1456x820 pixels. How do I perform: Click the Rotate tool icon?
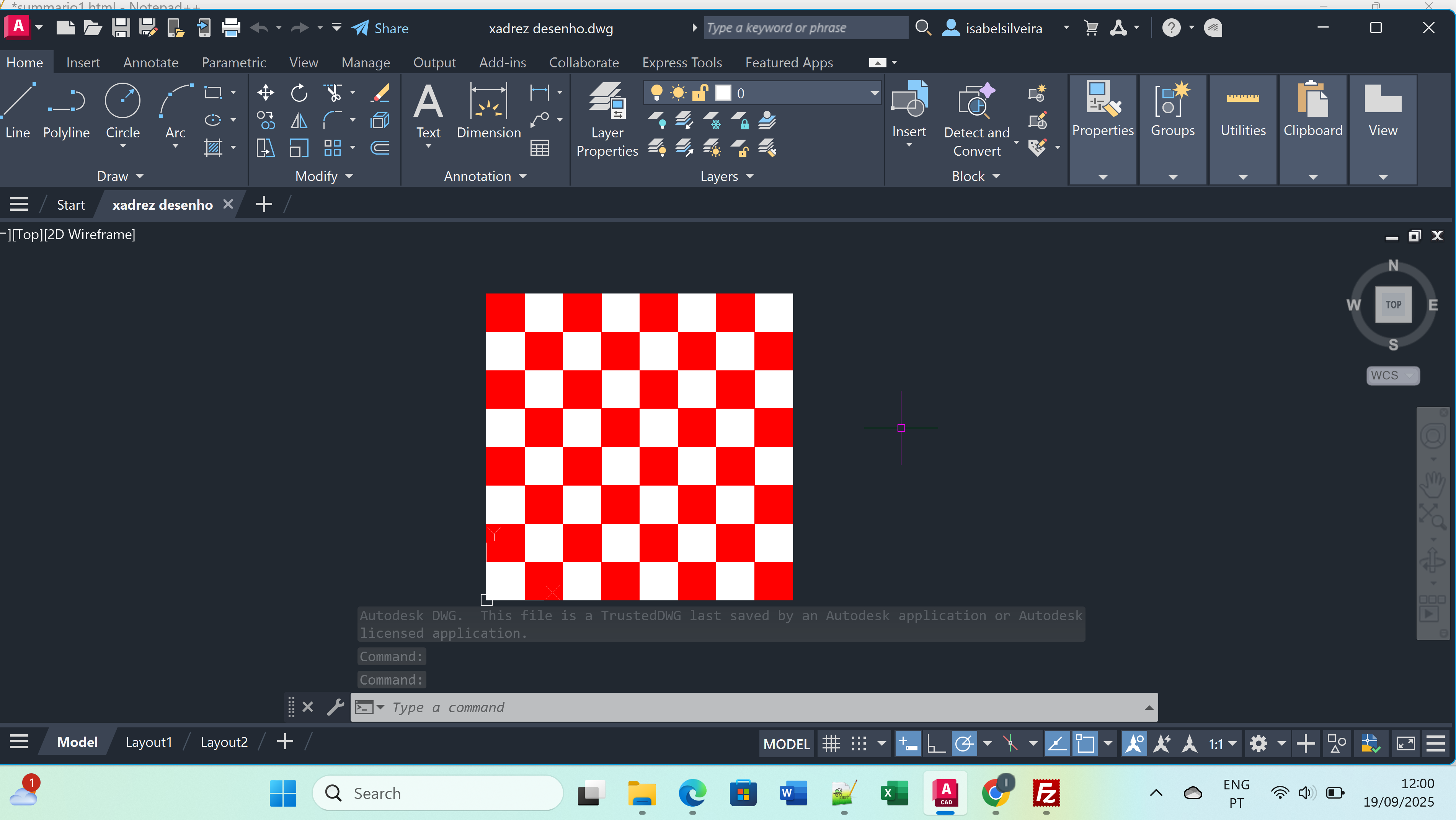tap(299, 93)
